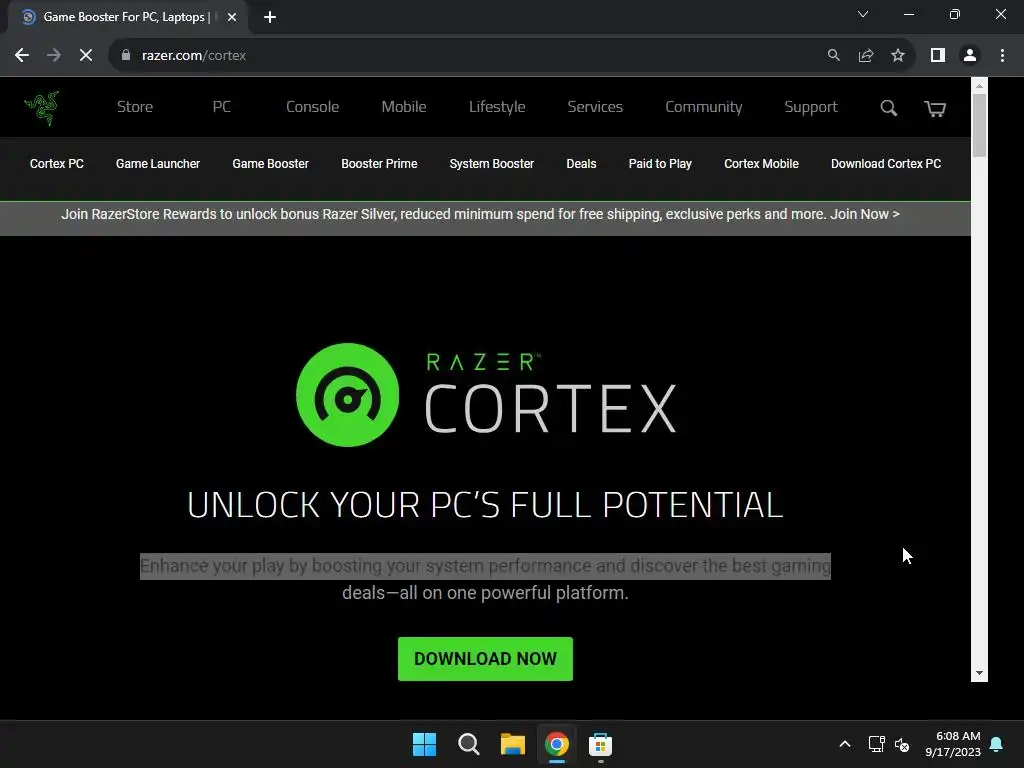This screenshot has height=768, width=1024.
Task: Open the Support menu
Action: [x=810, y=107]
